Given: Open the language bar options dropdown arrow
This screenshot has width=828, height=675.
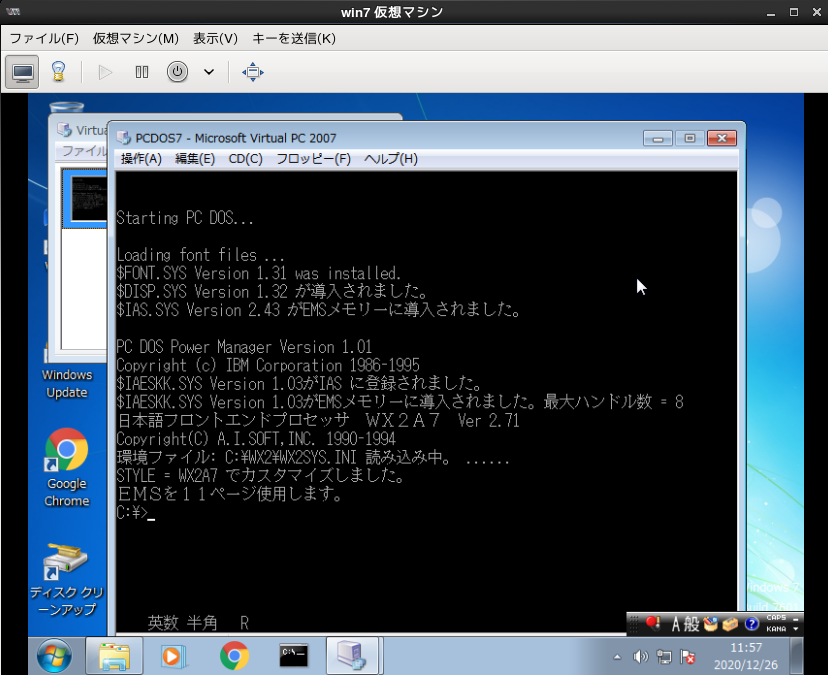Looking at the screenshot, I should 796,629.
